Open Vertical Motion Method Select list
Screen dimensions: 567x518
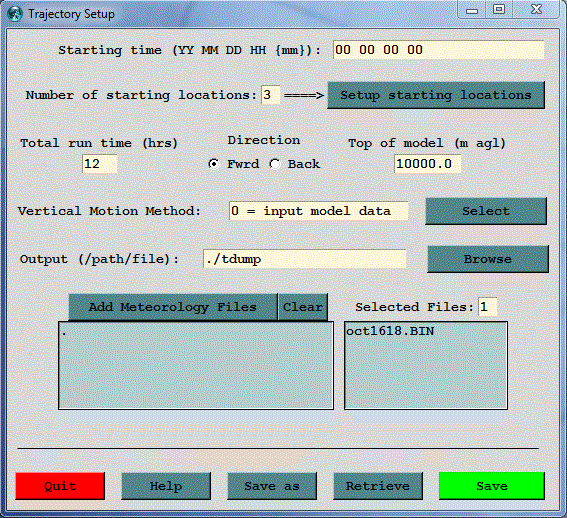tap(486, 211)
